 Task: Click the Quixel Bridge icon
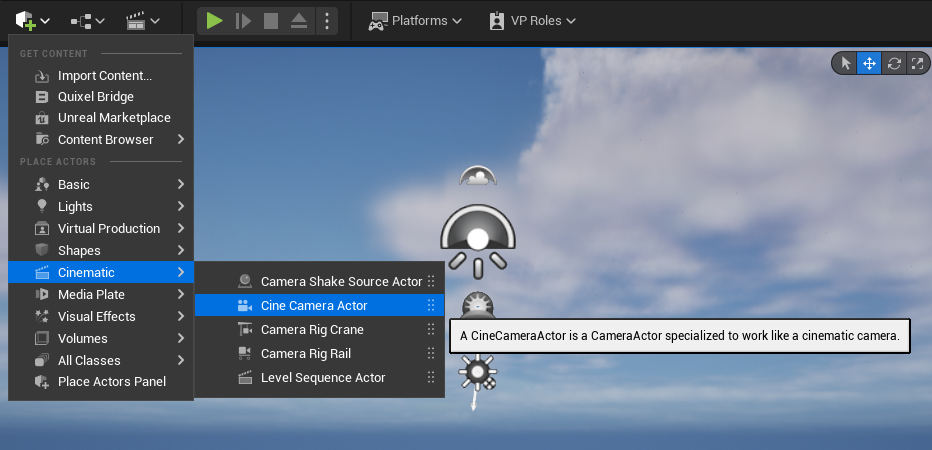[x=42, y=97]
